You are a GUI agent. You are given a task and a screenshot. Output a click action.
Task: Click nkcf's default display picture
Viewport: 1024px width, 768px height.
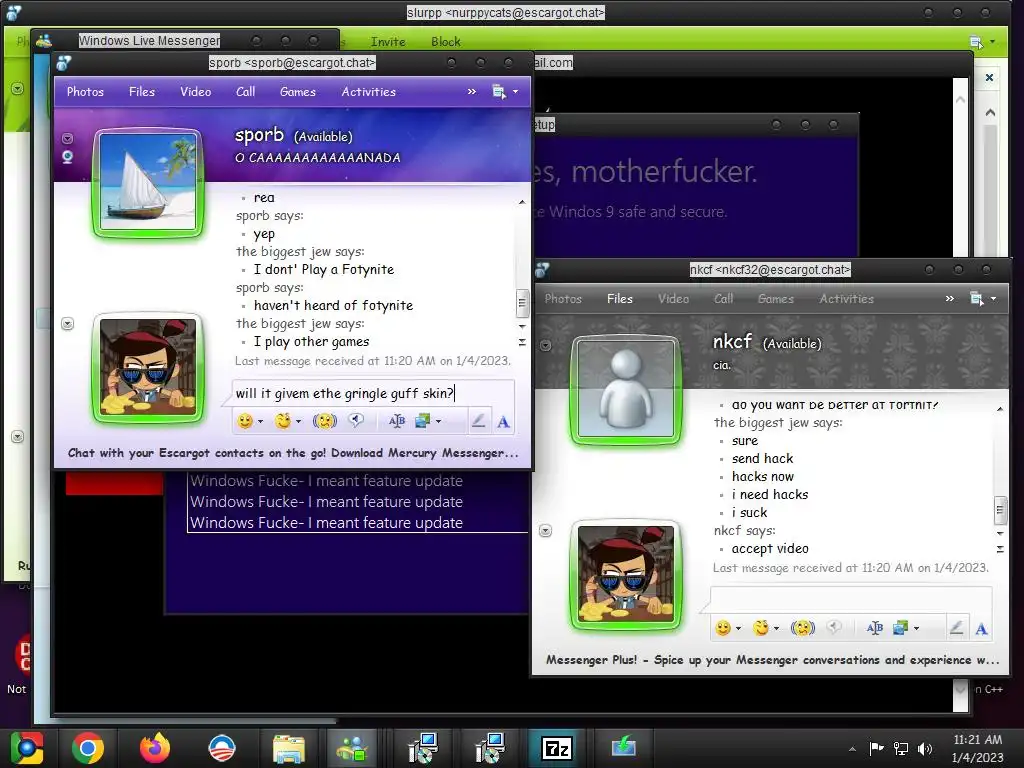[626, 389]
